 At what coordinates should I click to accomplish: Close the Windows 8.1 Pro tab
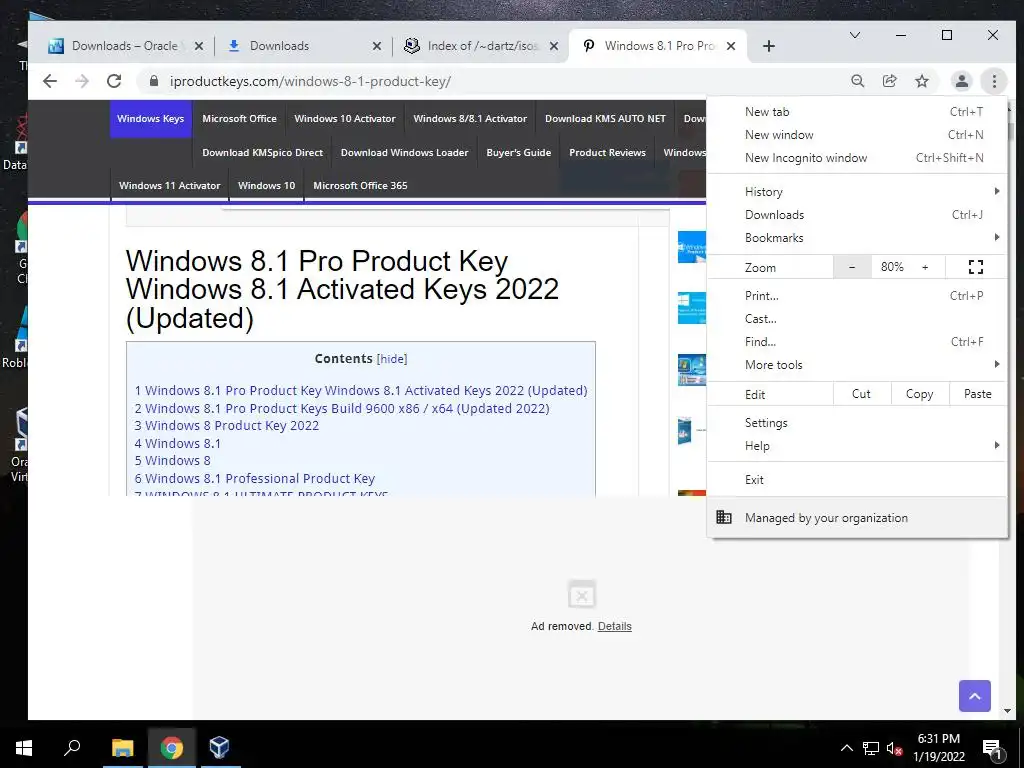coord(731,46)
